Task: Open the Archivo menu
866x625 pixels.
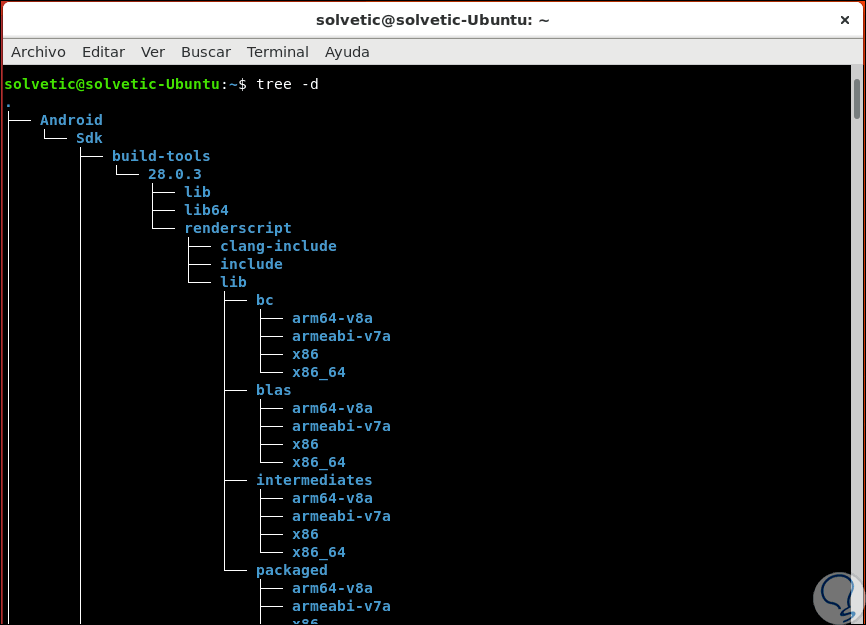Action: tap(38, 52)
